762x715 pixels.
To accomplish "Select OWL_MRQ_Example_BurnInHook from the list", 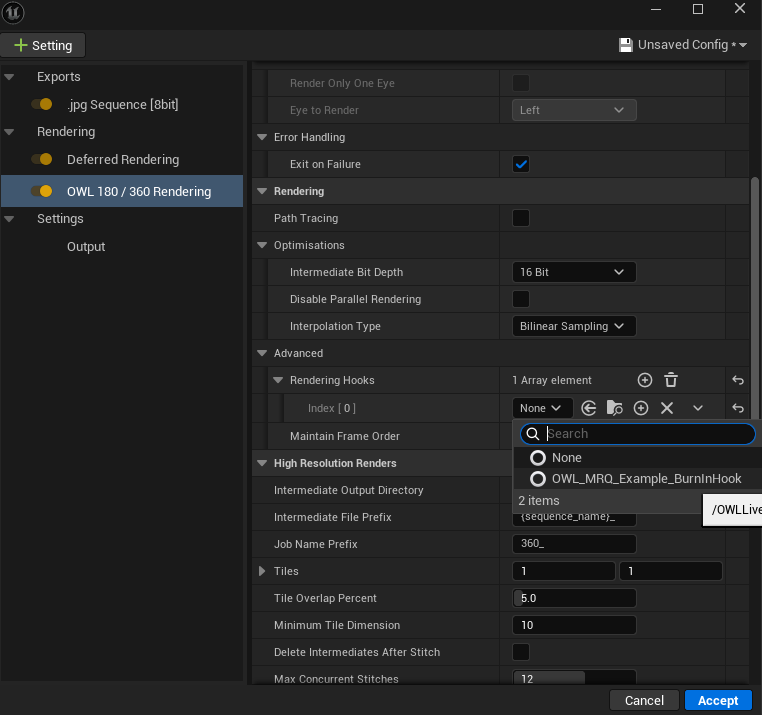I will point(646,479).
